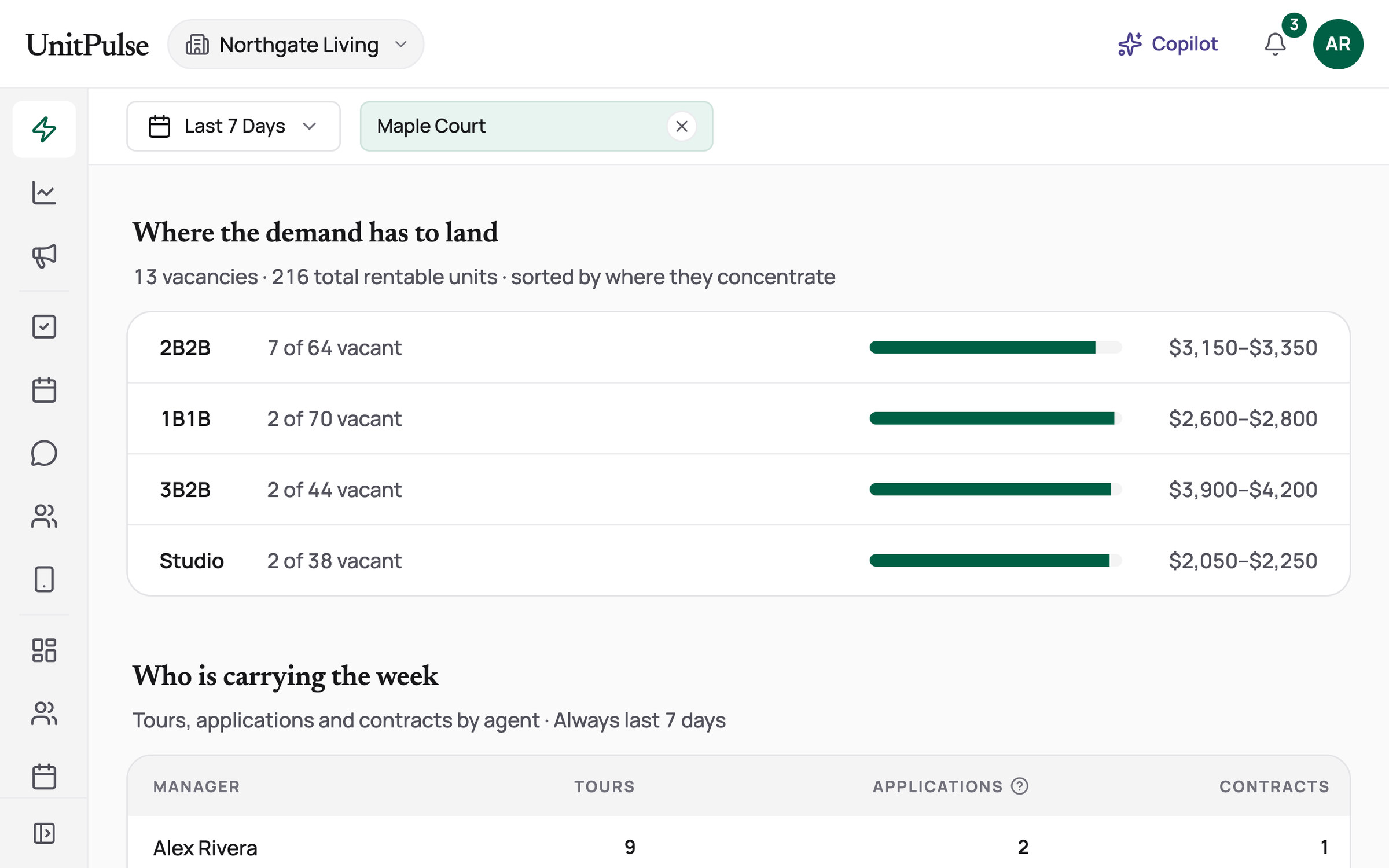1389x868 pixels.
Task: Expand the sidebar with the panel toggle icon
Action: pos(44,833)
